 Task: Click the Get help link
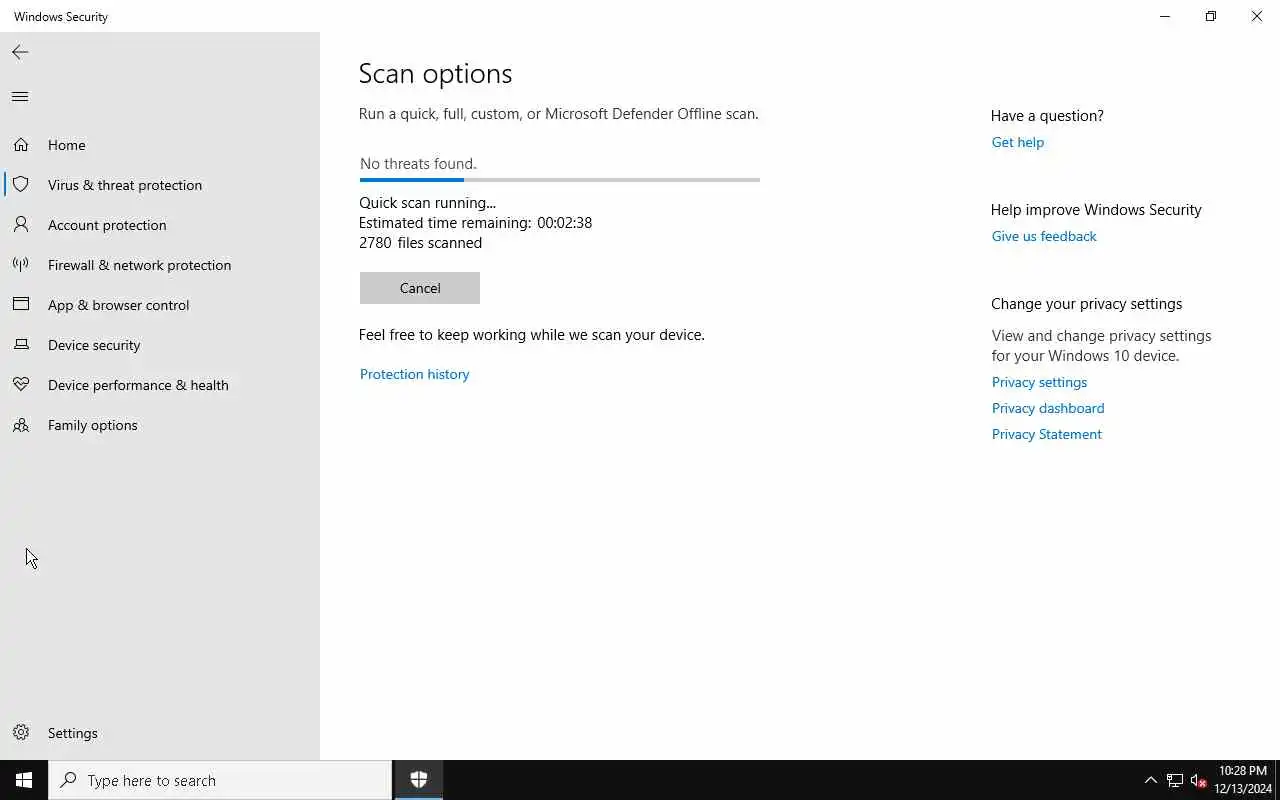point(1017,142)
